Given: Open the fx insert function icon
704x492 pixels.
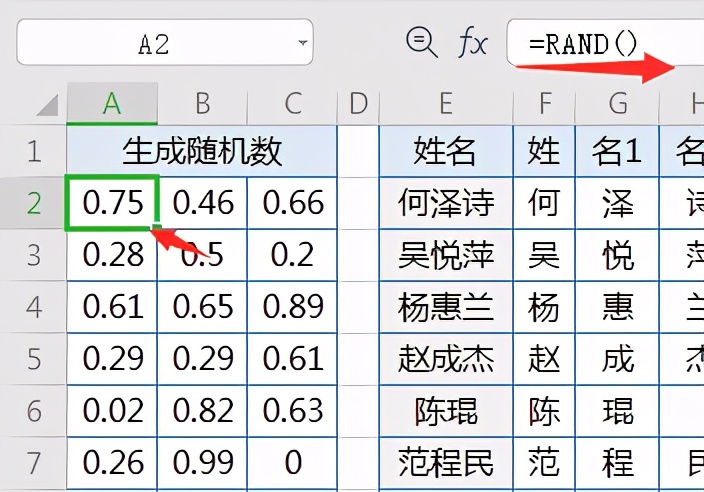Looking at the screenshot, I should (x=472, y=43).
